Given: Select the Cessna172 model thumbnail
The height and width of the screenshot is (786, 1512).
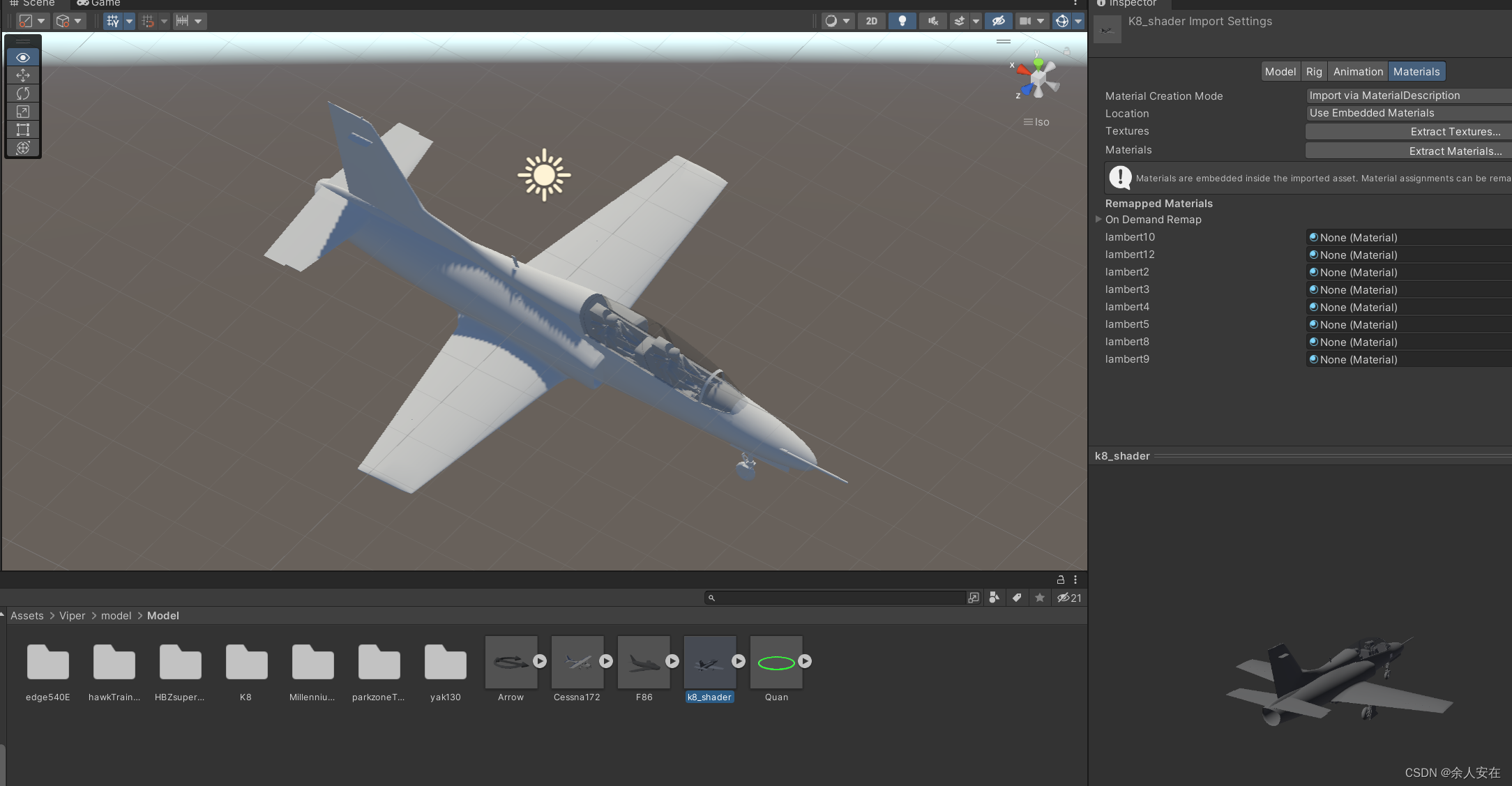Looking at the screenshot, I should (577, 662).
